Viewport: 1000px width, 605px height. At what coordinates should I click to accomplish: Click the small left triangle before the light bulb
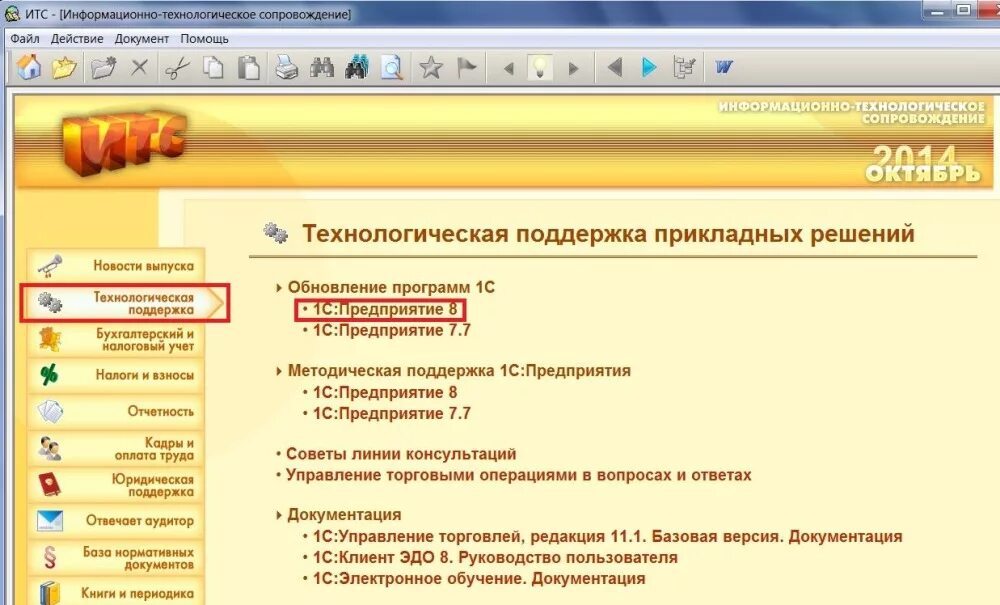point(508,68)
